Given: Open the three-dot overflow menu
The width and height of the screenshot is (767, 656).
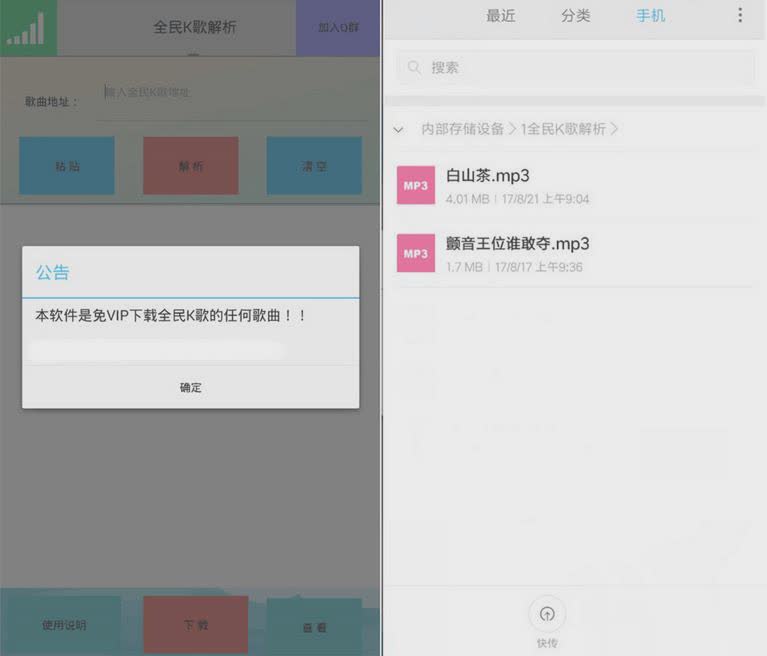Looking at the screenshot, I should point(740,15).
